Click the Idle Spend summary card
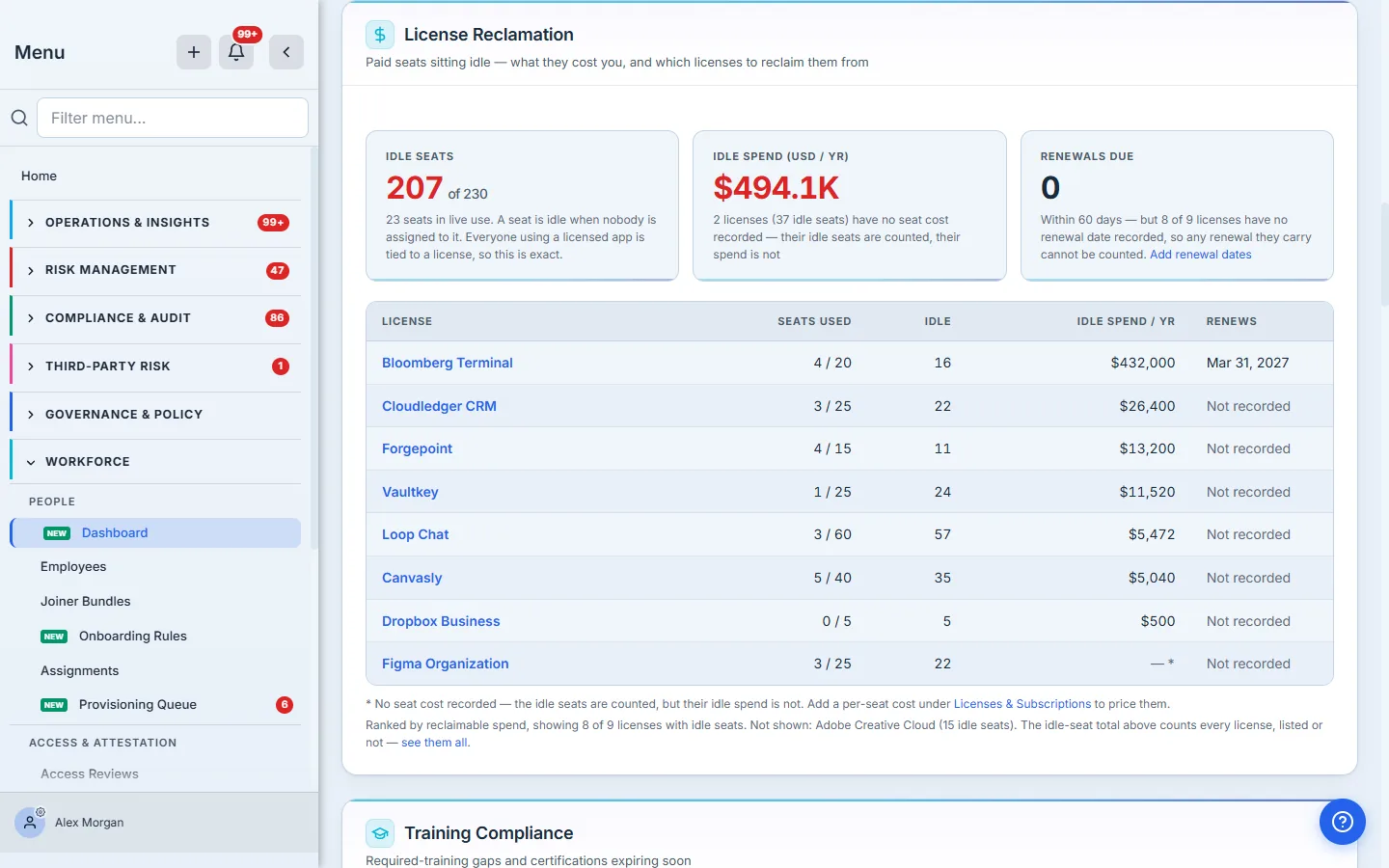 pos(850,205)
